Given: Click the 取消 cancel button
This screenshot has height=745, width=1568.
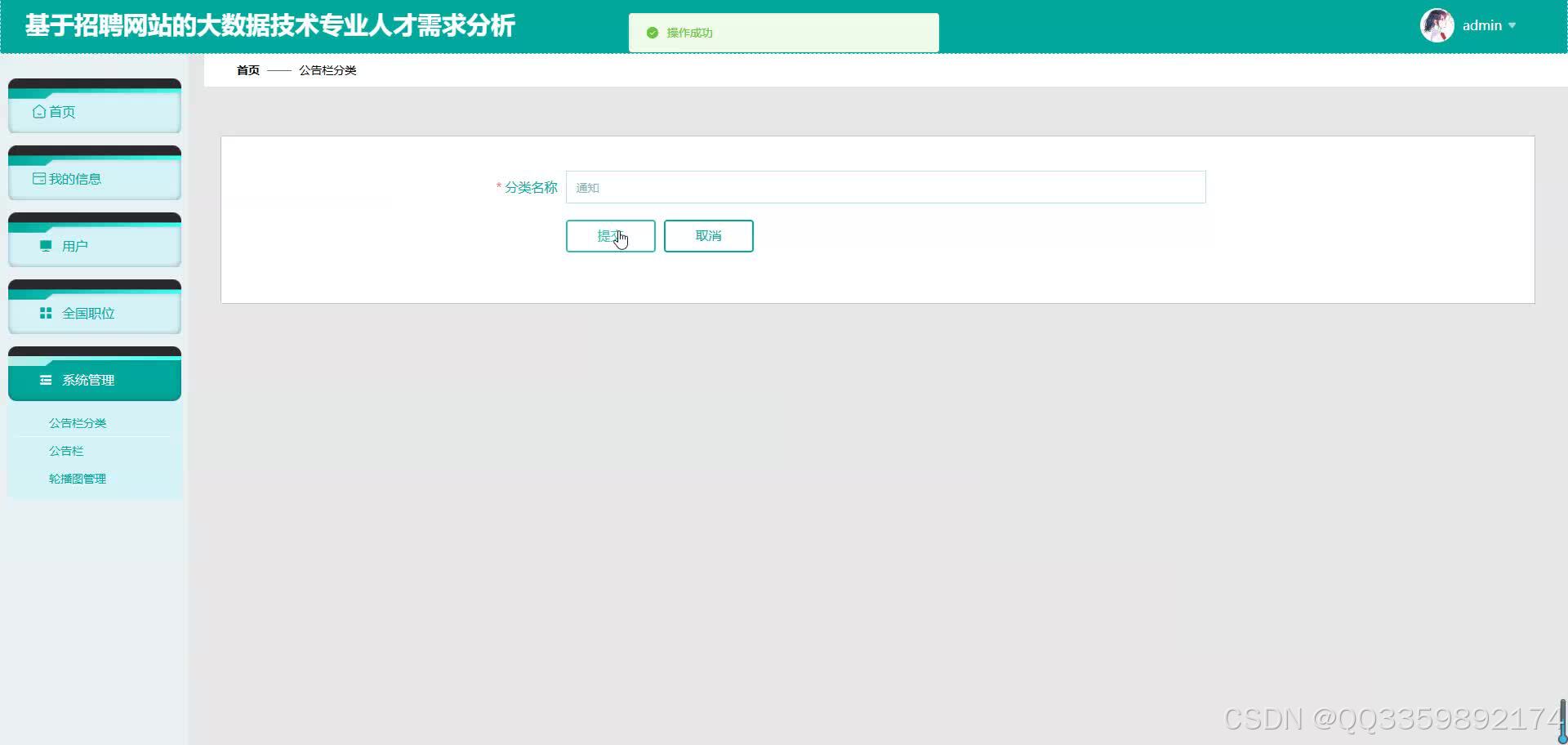Looking at the screenshot, I should coord(708,236).
